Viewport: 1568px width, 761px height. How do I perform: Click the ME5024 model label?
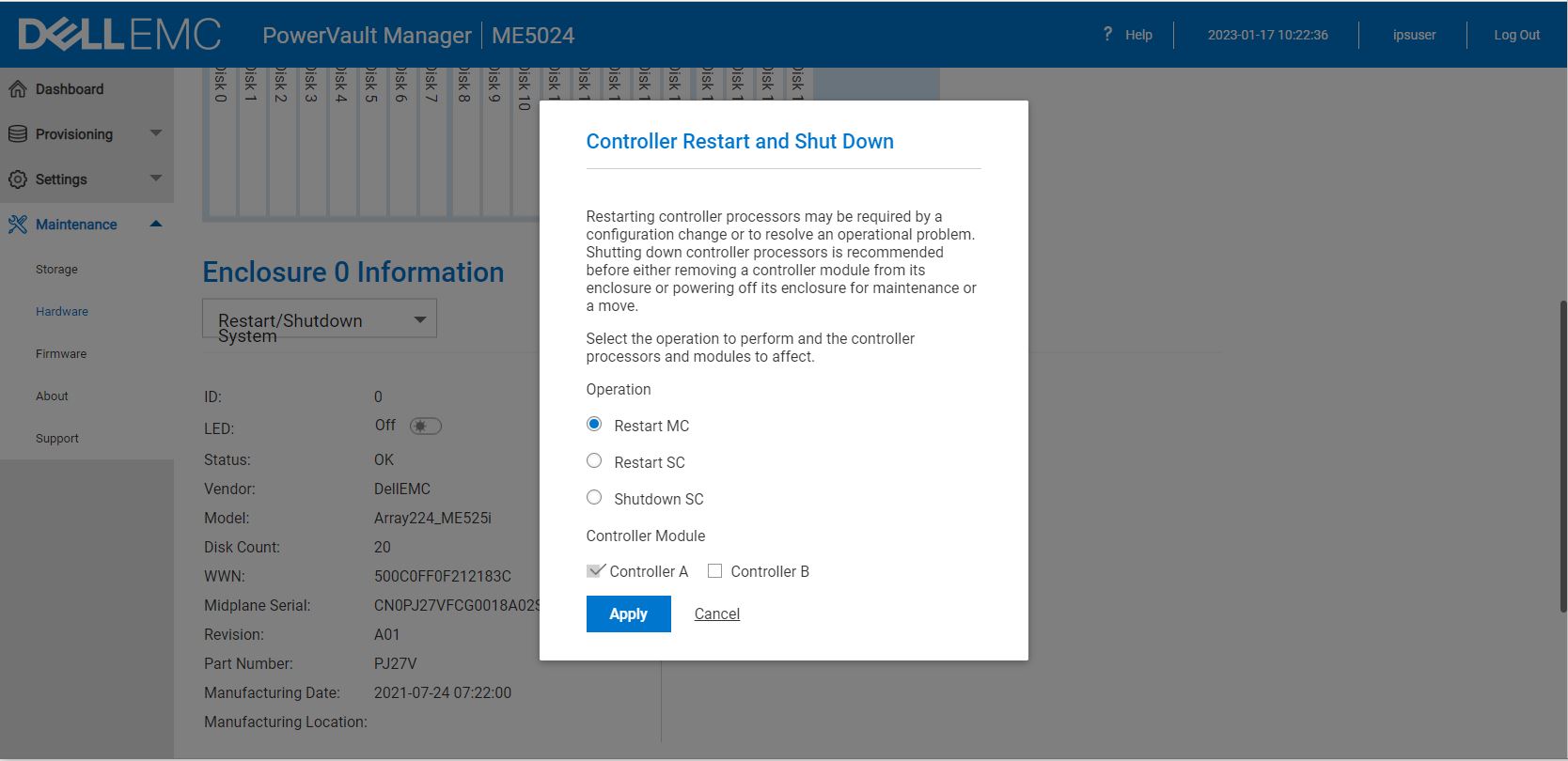tap(533, 35)
